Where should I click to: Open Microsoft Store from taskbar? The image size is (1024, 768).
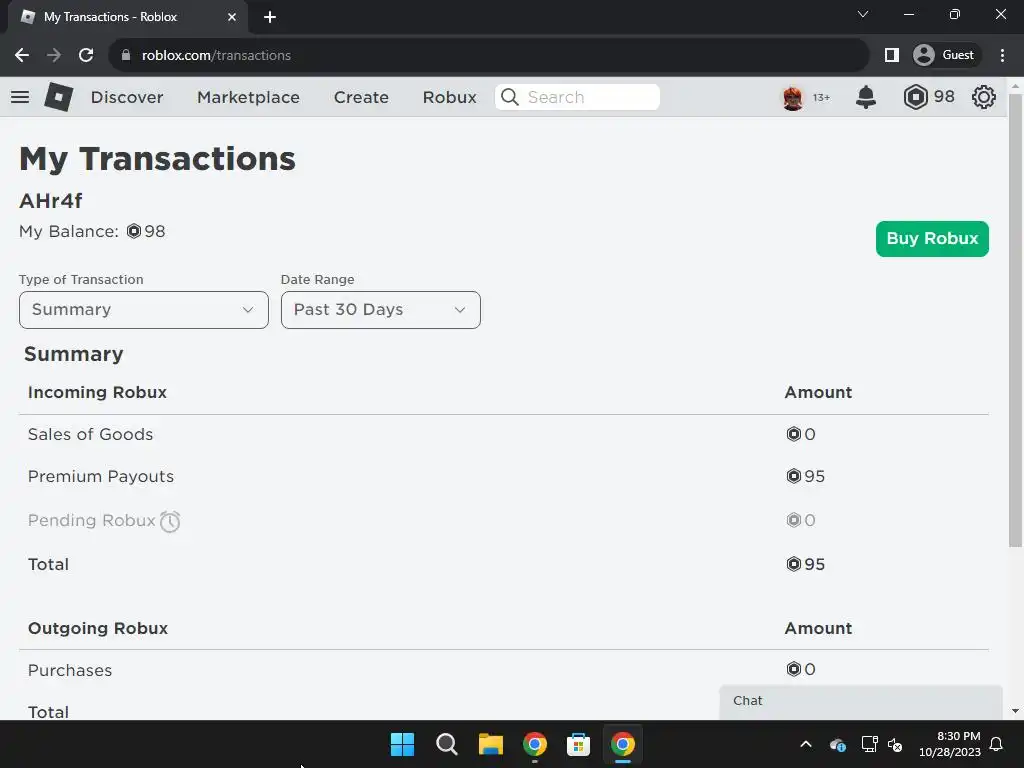(579, 744)
